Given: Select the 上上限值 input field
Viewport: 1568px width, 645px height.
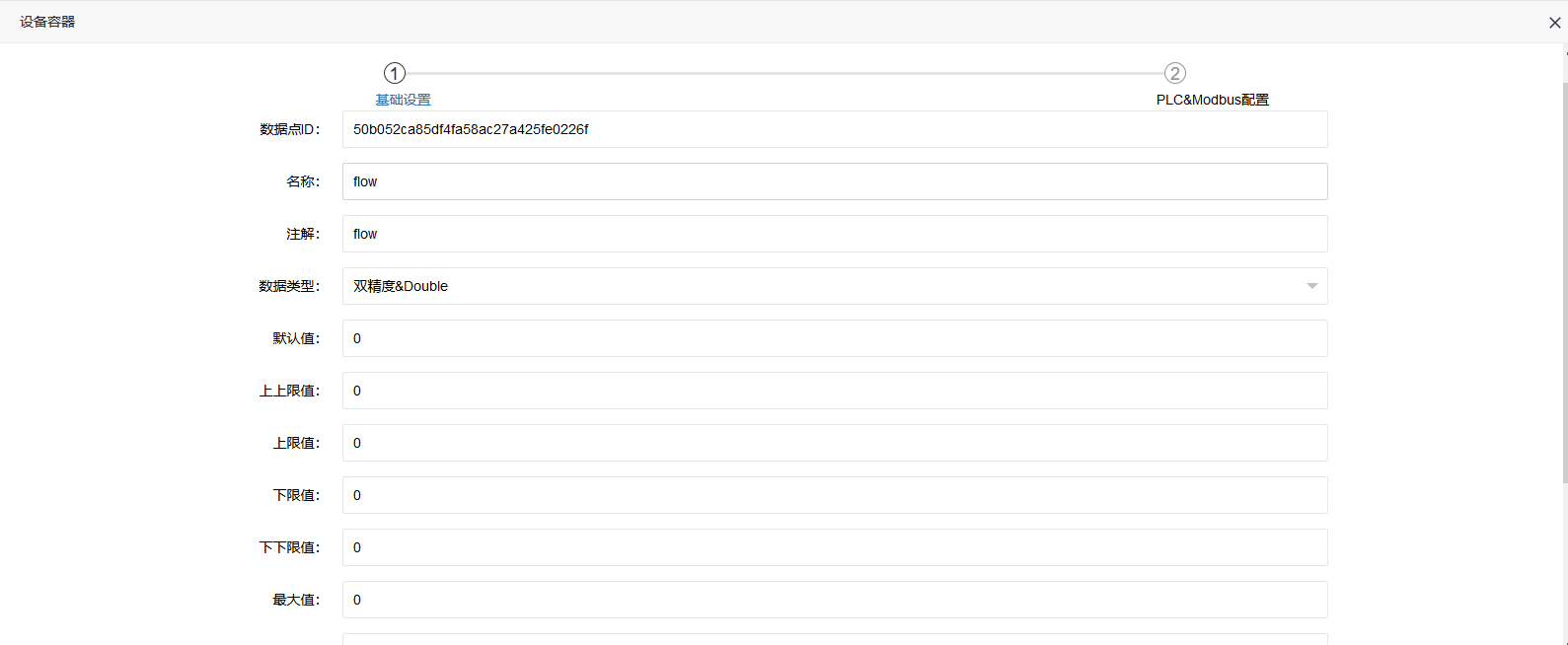Looking at the screenshot, I should tap(834, 391).
